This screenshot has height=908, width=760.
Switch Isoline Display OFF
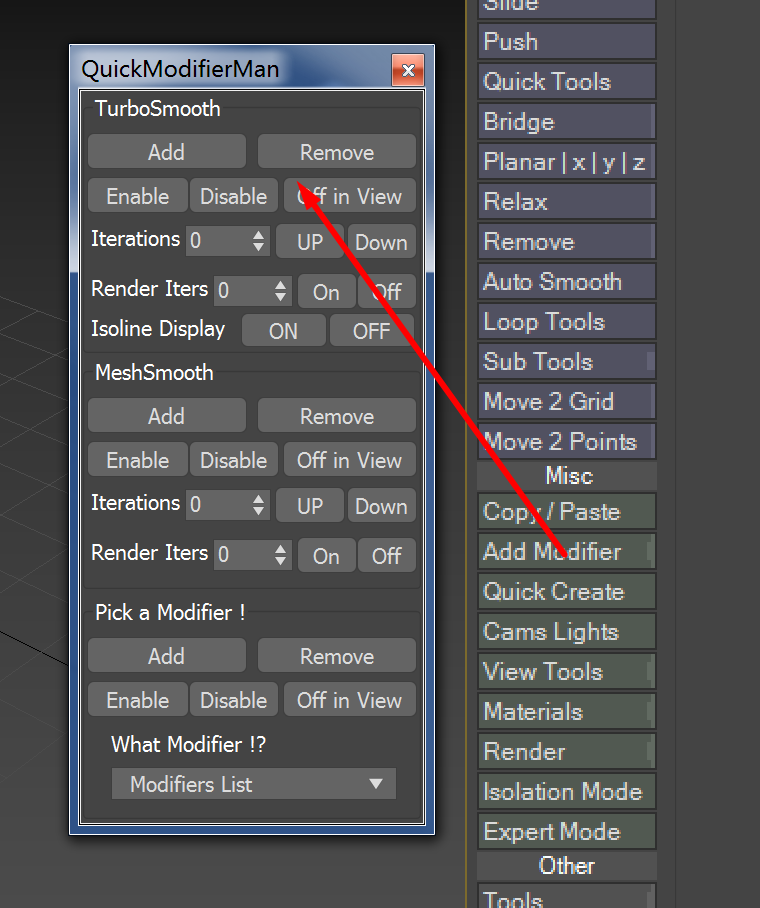(371, 331)
